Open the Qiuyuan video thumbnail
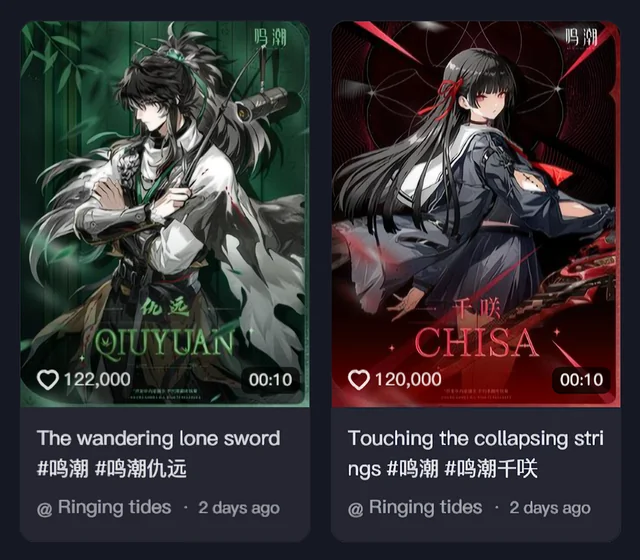 coord(165,214)
